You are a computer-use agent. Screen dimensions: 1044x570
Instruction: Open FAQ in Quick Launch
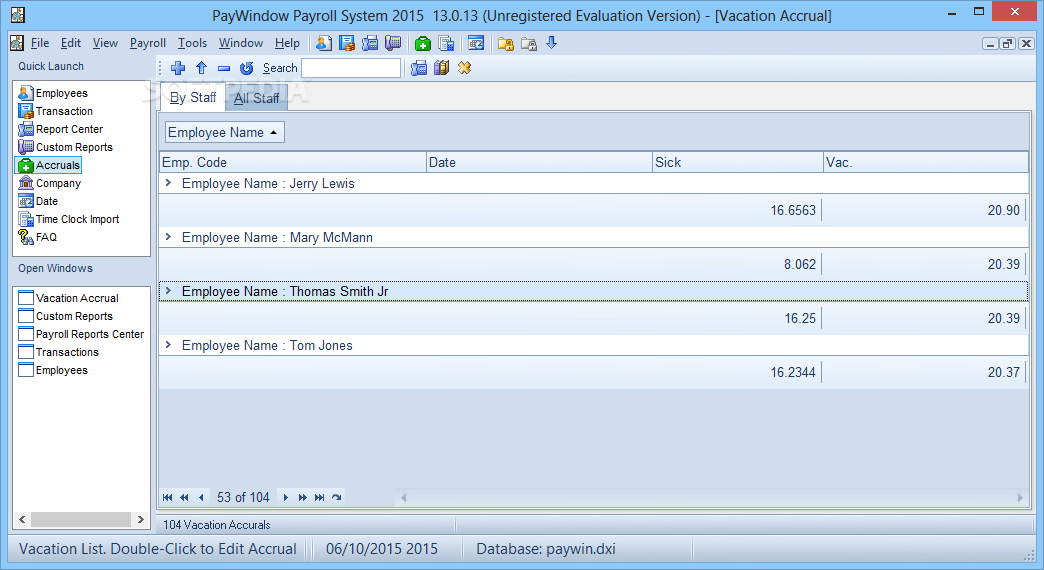(38, 237)
